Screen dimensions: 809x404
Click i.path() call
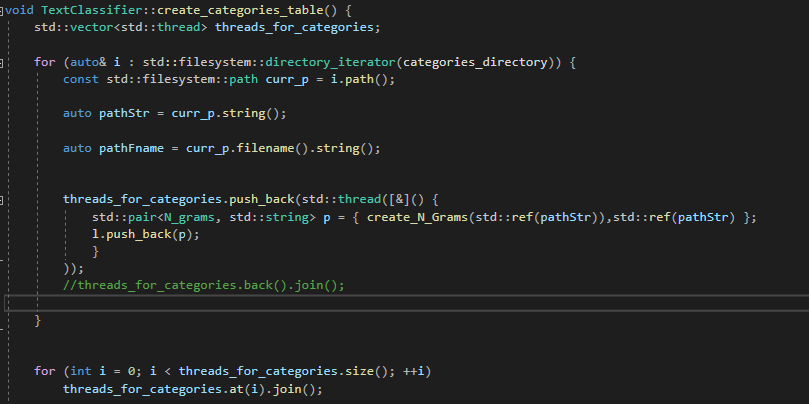point(359,79)
